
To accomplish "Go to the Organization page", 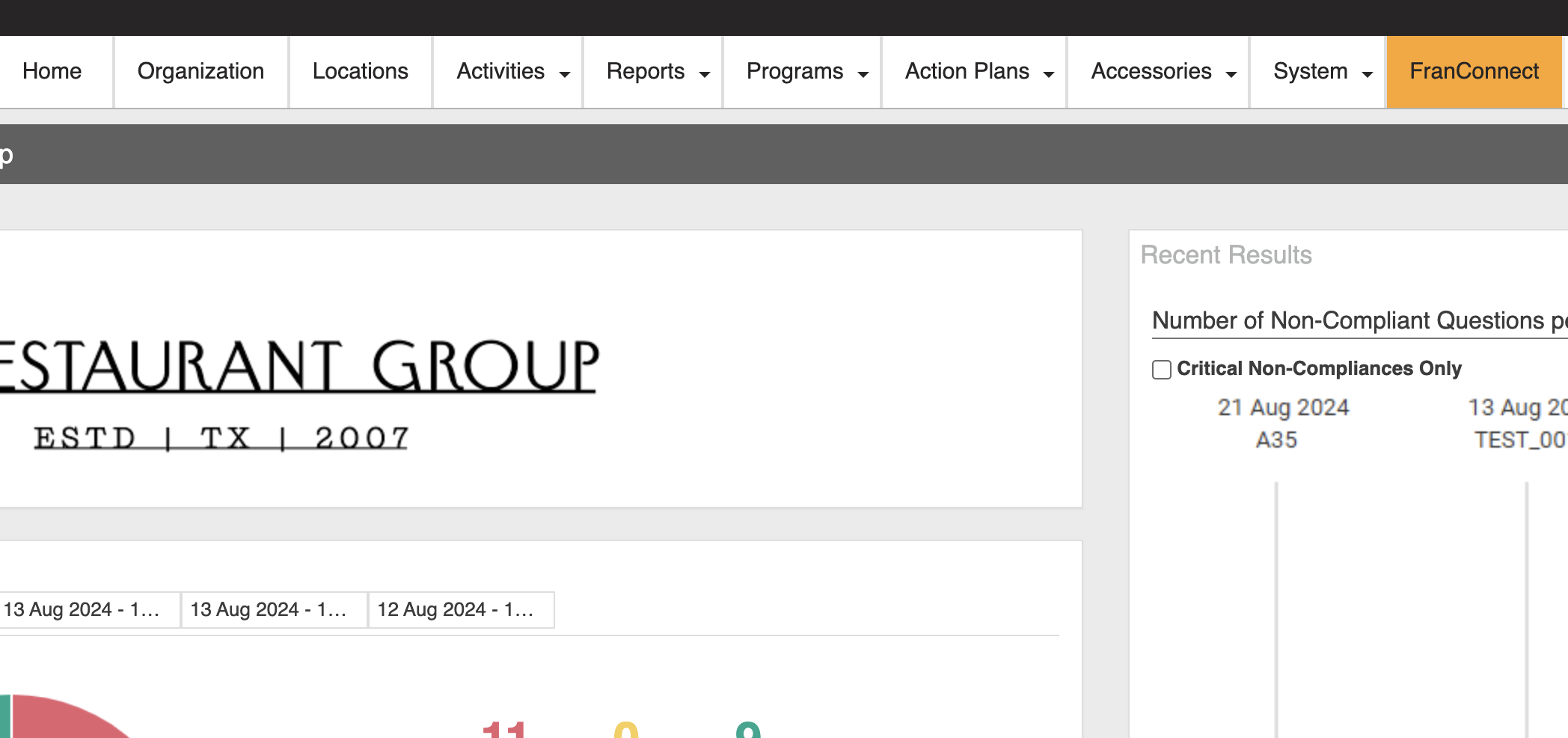I will click(x=200, y=72).
